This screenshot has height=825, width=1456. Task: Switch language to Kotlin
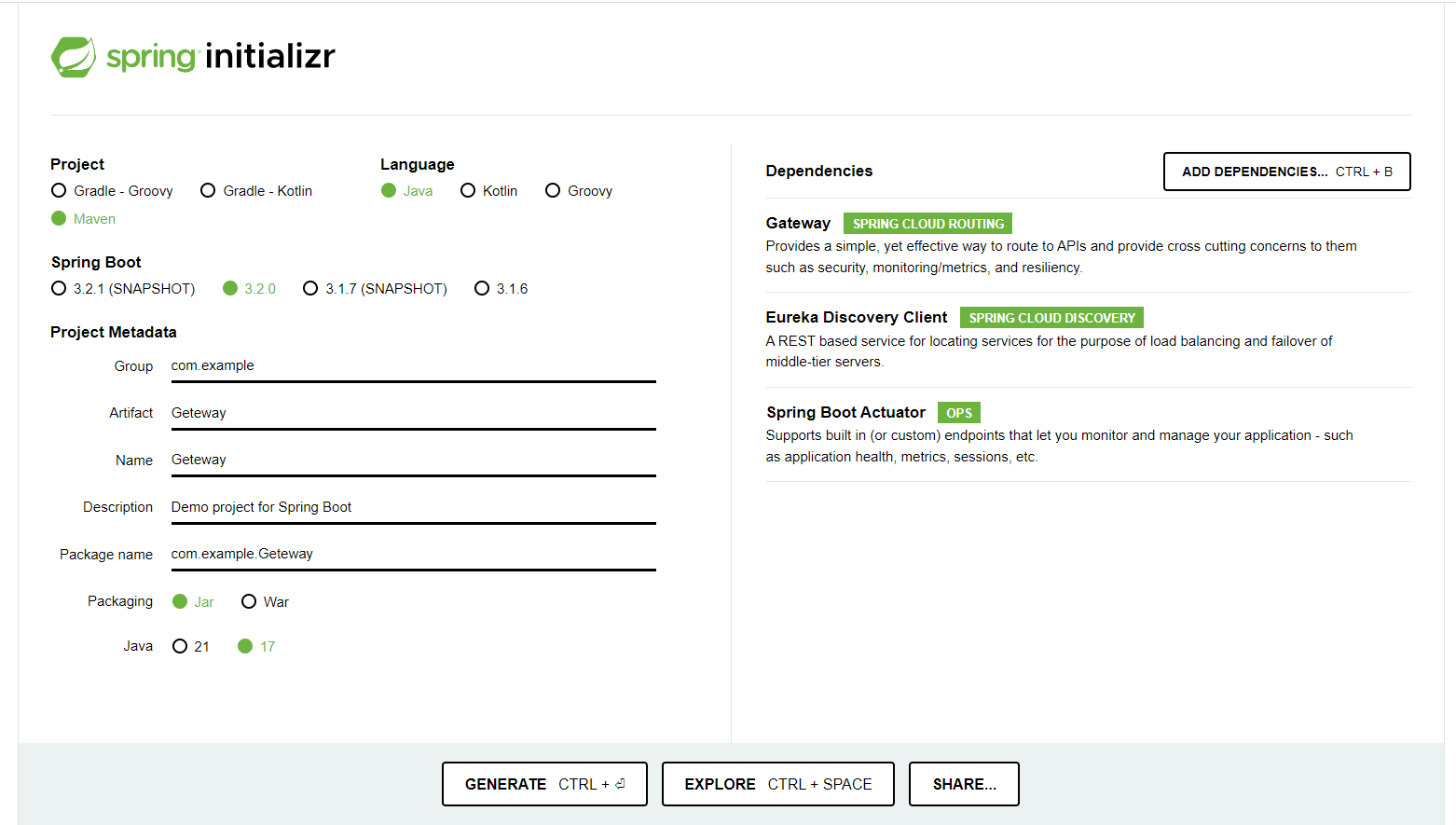468,191
